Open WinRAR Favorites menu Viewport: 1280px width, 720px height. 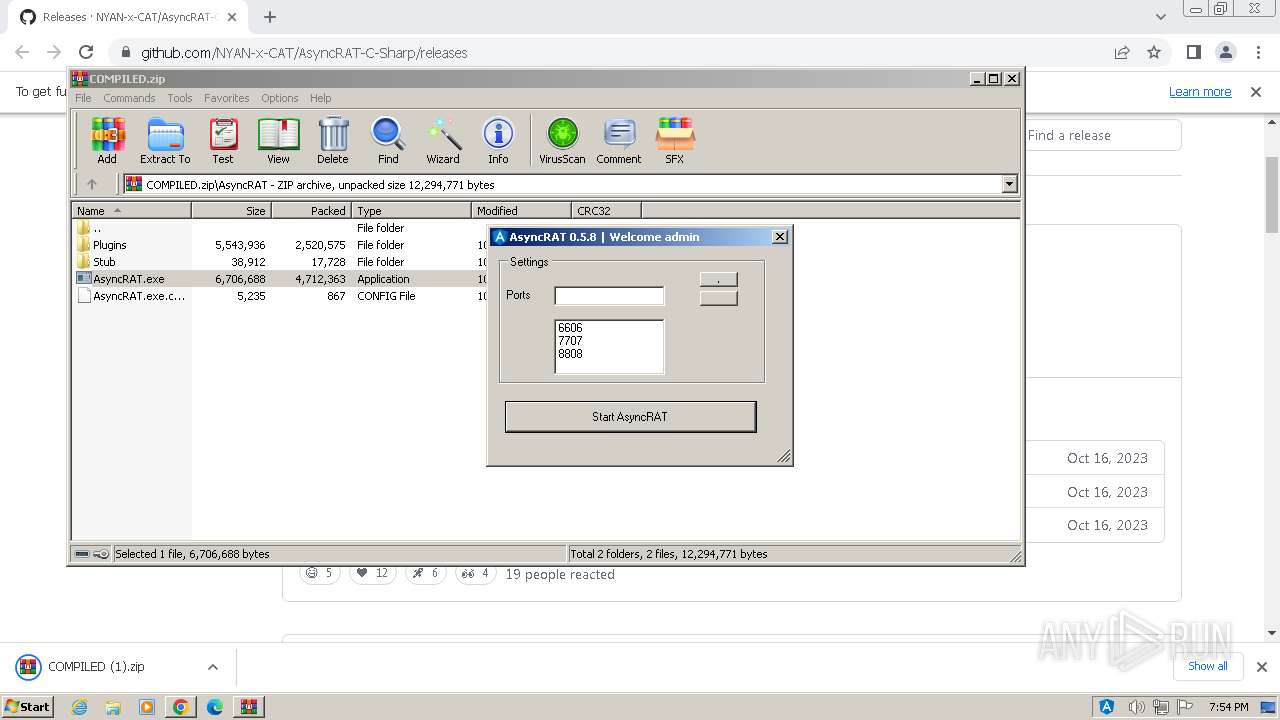pos(227,98)
